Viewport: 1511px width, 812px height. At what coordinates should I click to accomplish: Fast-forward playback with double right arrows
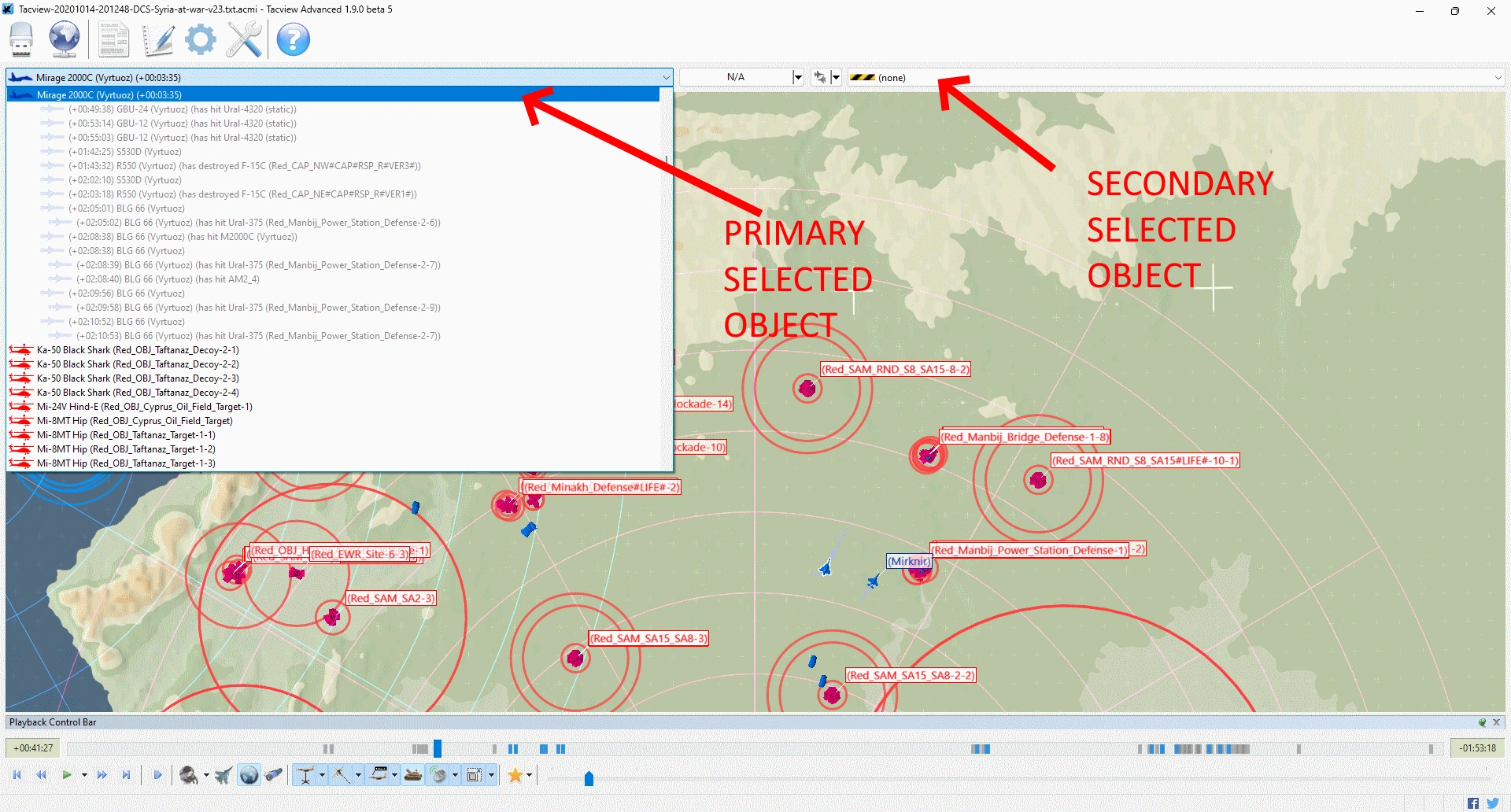(x=102, y=775)
